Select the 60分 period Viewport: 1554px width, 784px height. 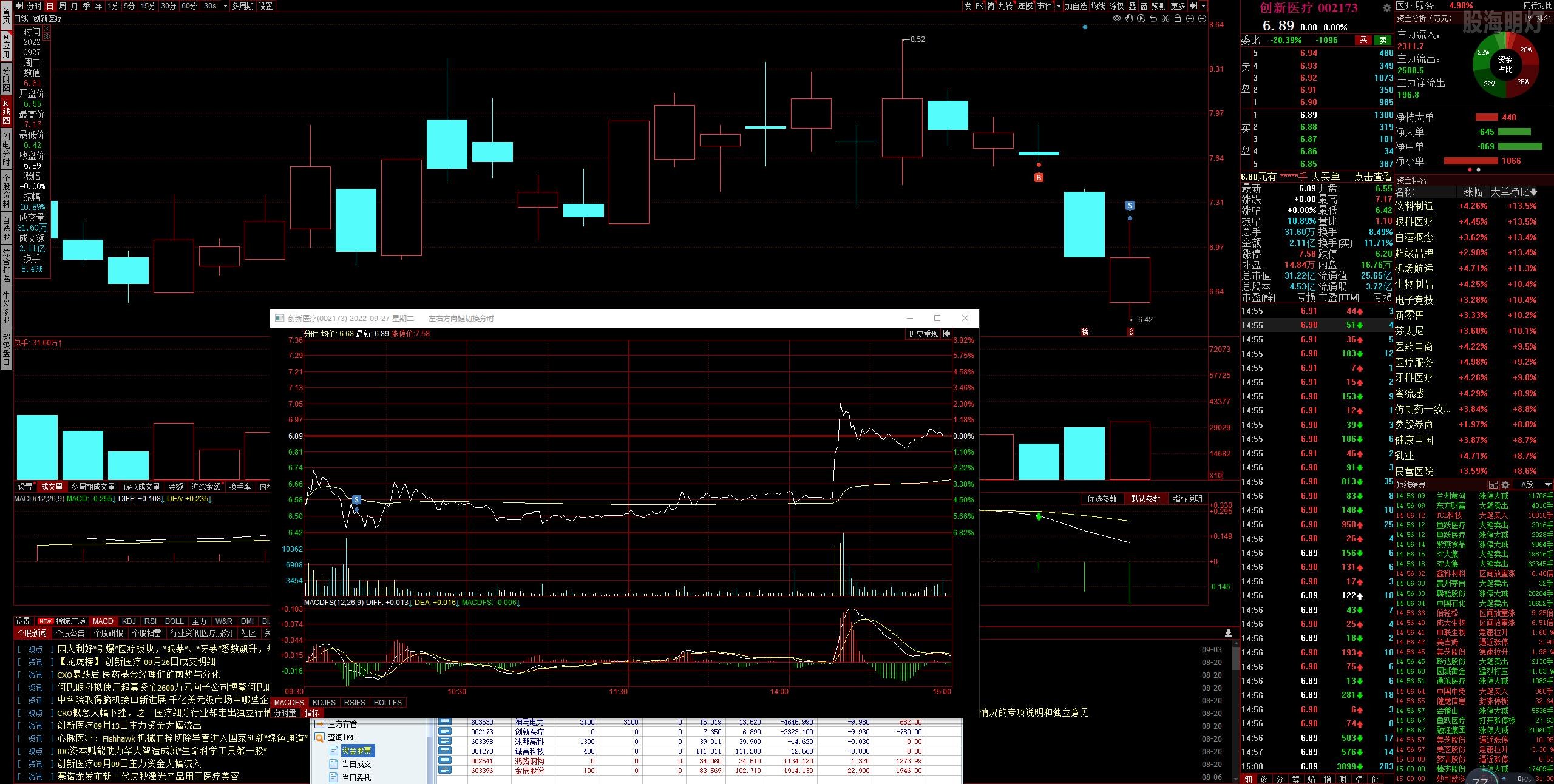point(189,6)
